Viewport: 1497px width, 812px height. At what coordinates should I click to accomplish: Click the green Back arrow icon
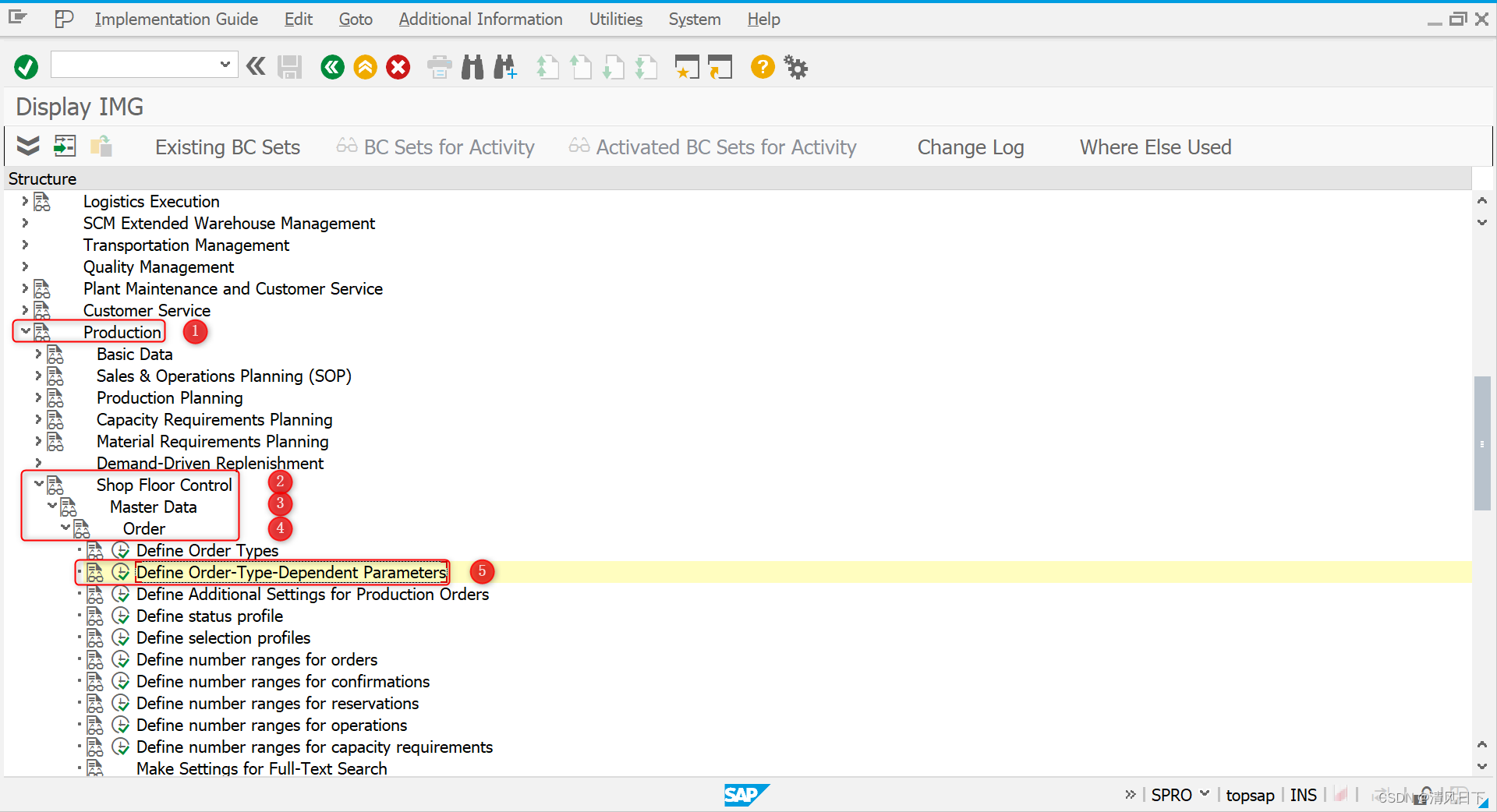332,67
